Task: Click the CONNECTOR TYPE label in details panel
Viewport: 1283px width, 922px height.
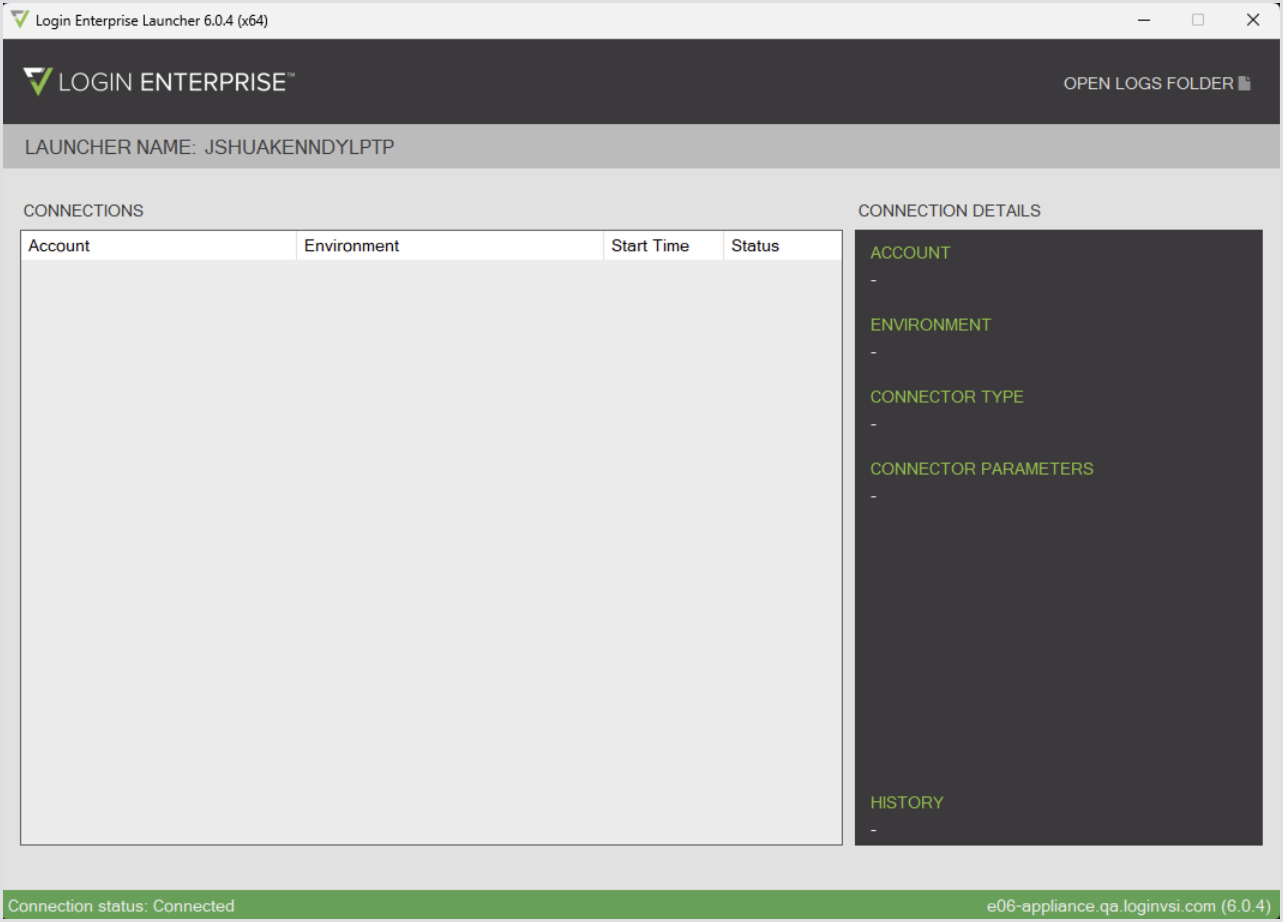Action: coord(946,397)
